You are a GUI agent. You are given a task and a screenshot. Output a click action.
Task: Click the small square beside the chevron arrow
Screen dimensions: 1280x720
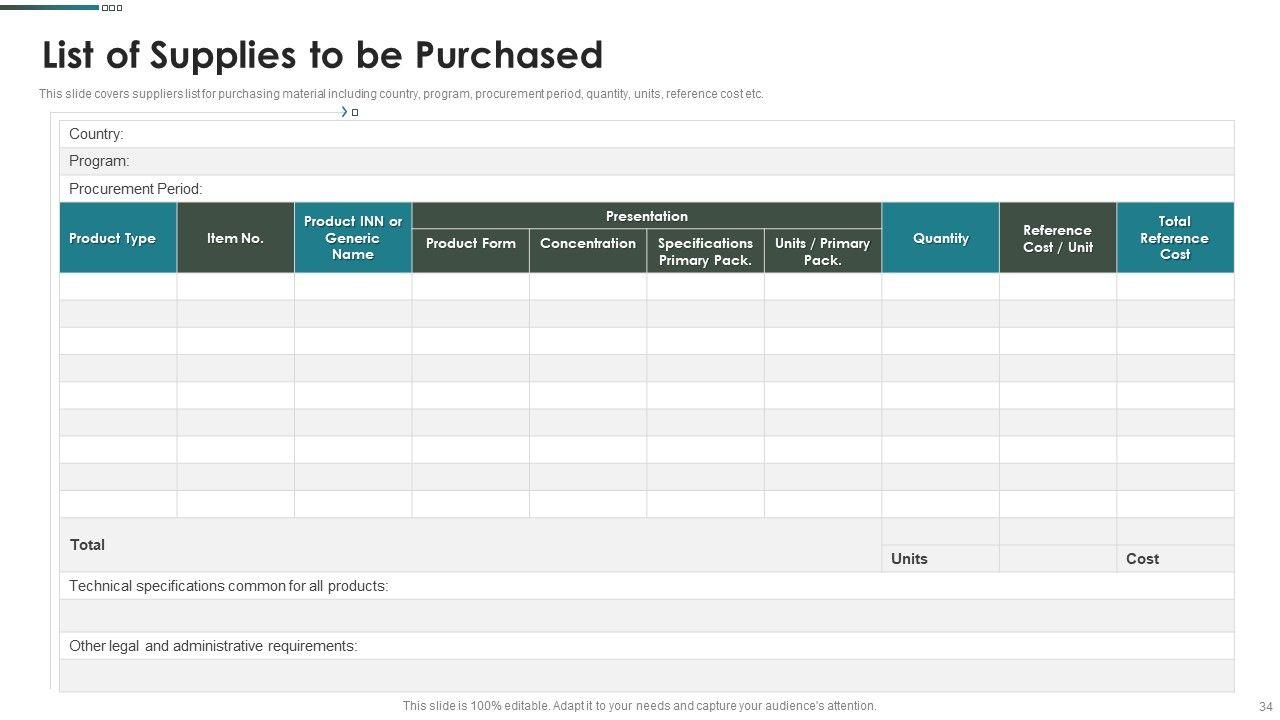[x=355, y=113]
